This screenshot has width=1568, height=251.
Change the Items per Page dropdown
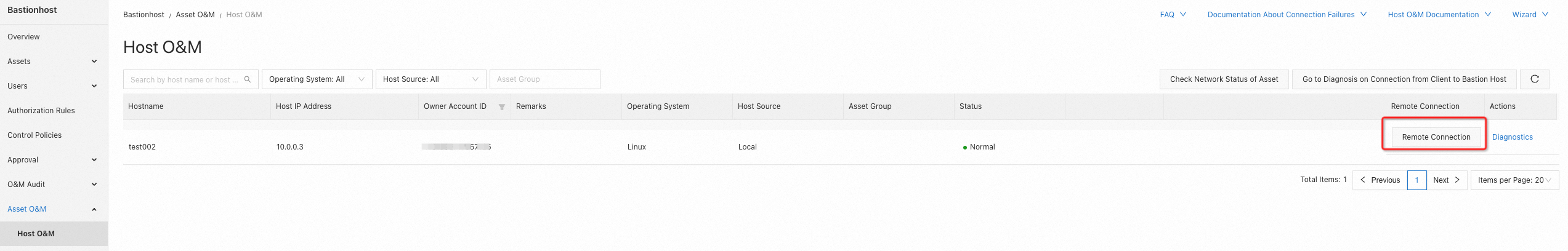click(x=1514, y=180)
